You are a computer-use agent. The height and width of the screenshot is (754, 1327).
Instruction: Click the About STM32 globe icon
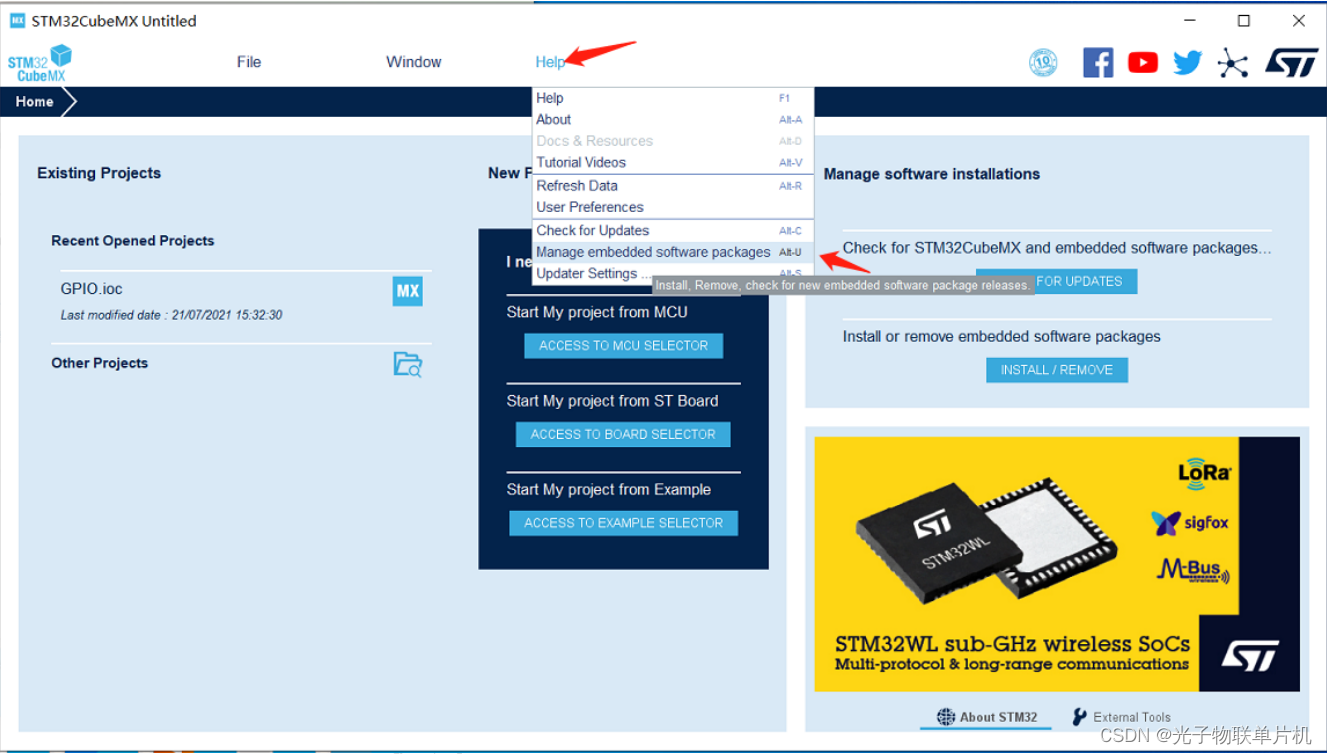click(x=946, y=717)
